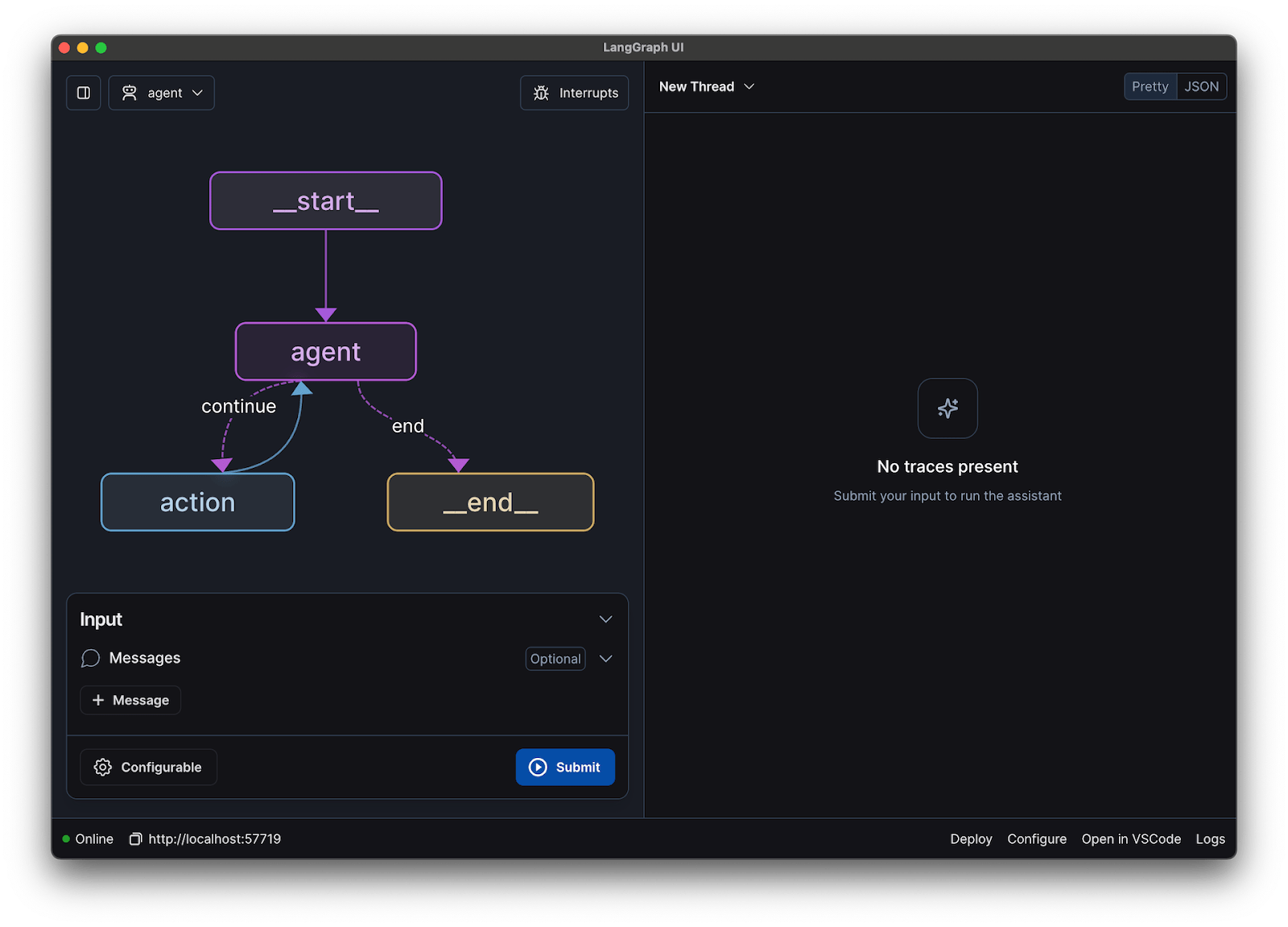Open the Logs menu item
Screen dimensions: 1288x927
(1210, 838)
